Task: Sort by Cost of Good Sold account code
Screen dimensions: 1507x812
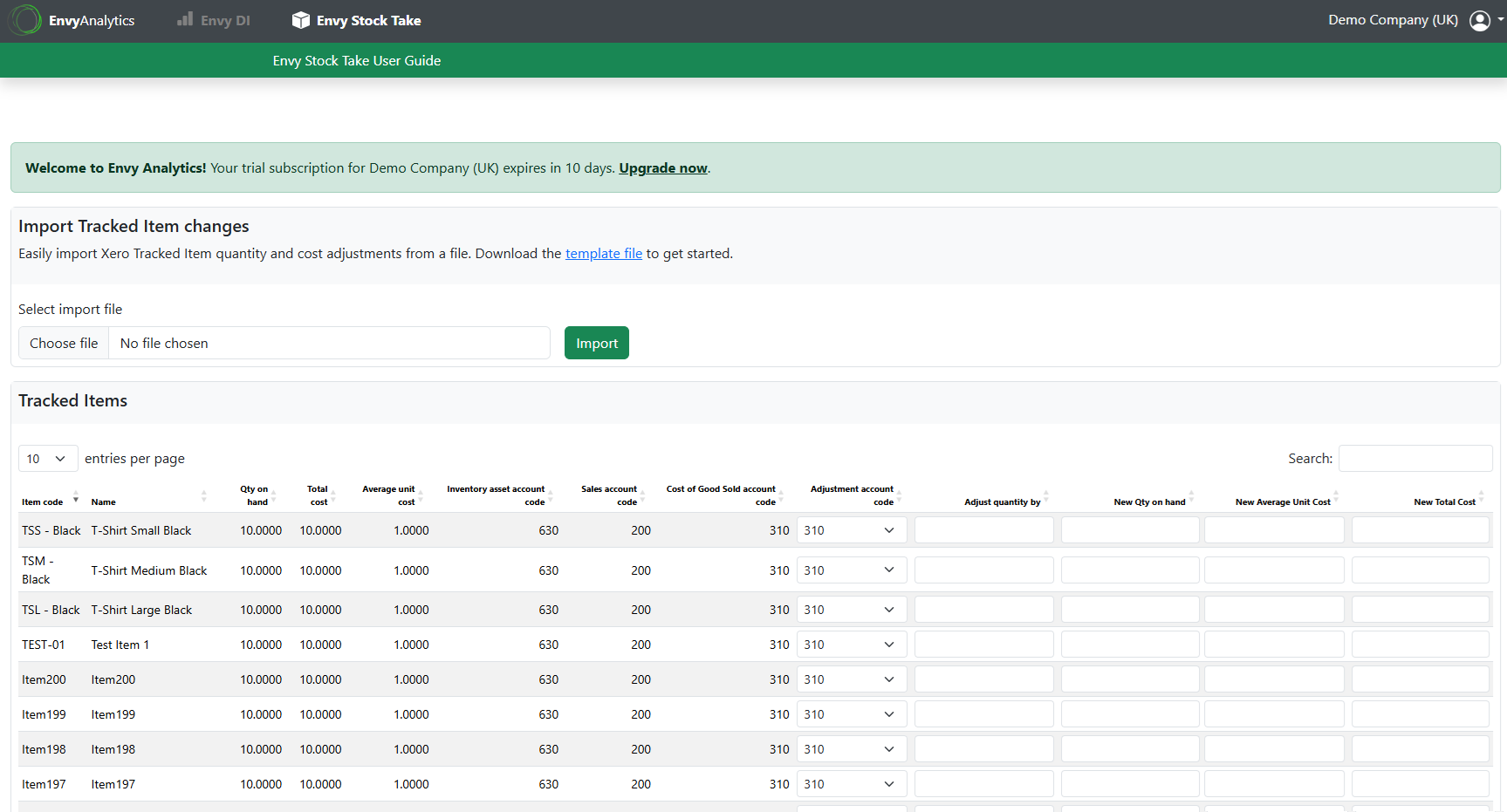Action: click(781, 496)
